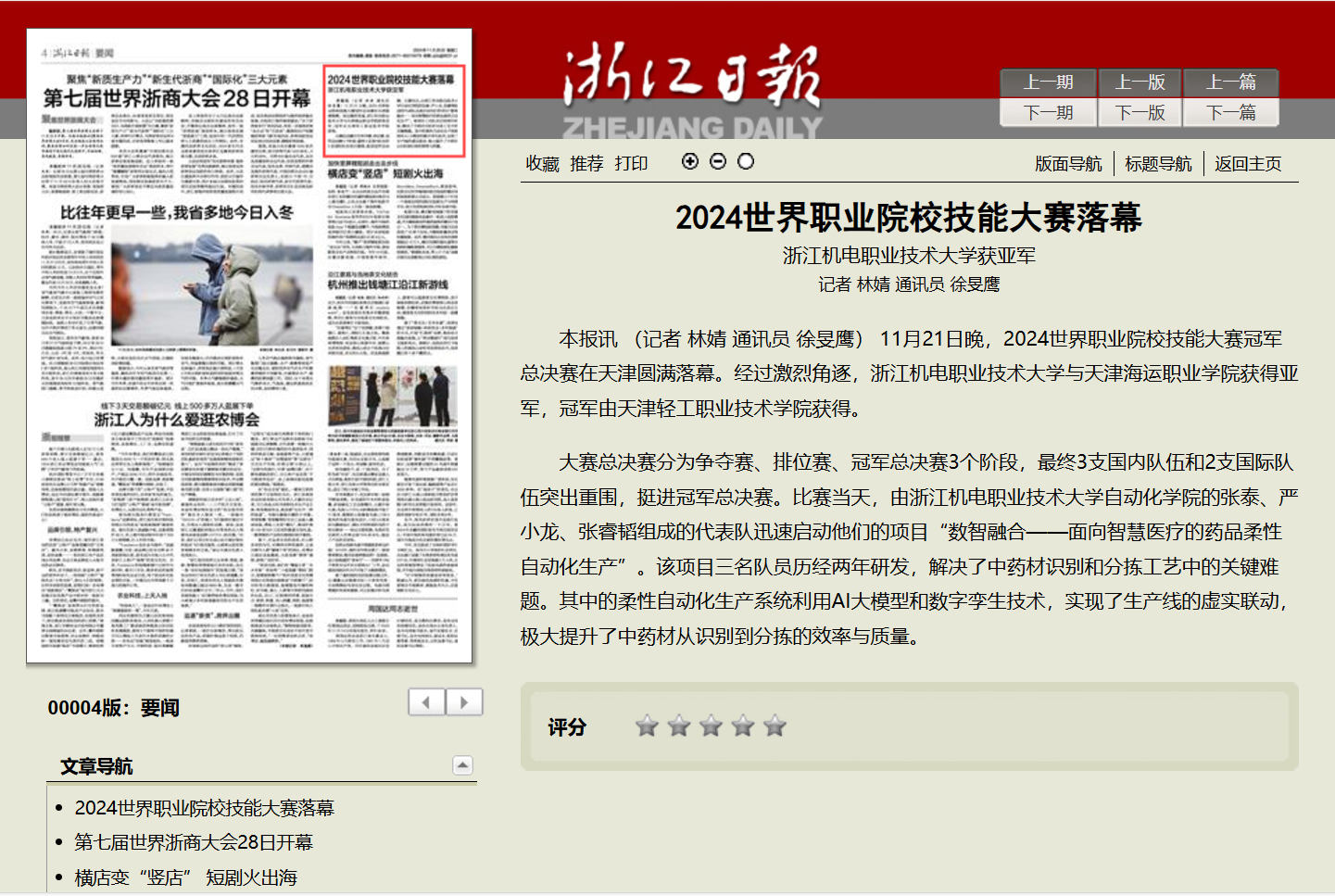Image resolution: width=1335 pixels, height=896 pixels.
Task: Click the reset text size circle icon
Action: tap(746, 161)
